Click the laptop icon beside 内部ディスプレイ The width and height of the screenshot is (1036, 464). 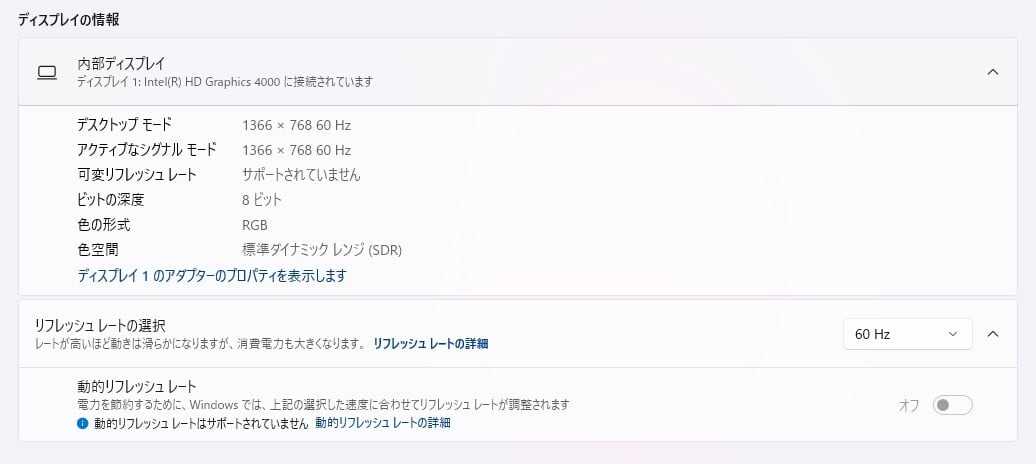pos(46,72)
